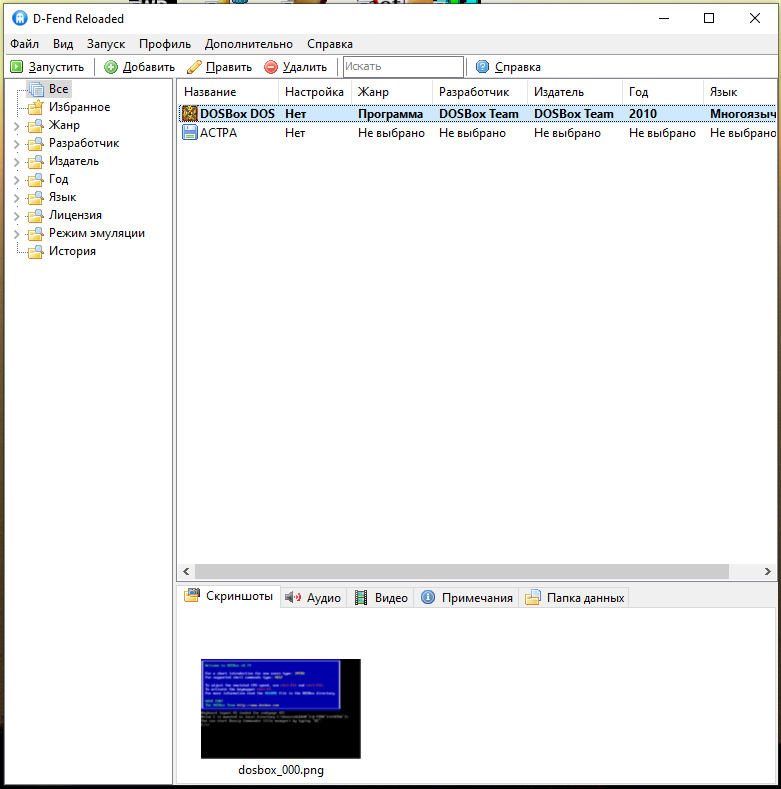781x789 pixels.
Task: Click the Программа genre cell
Action: point(390,114)
